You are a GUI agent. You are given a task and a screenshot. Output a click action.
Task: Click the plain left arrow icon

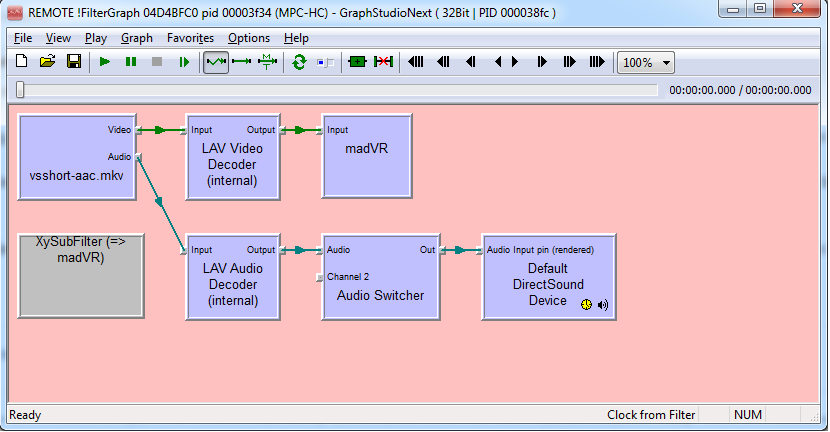(x=498, y=62)
